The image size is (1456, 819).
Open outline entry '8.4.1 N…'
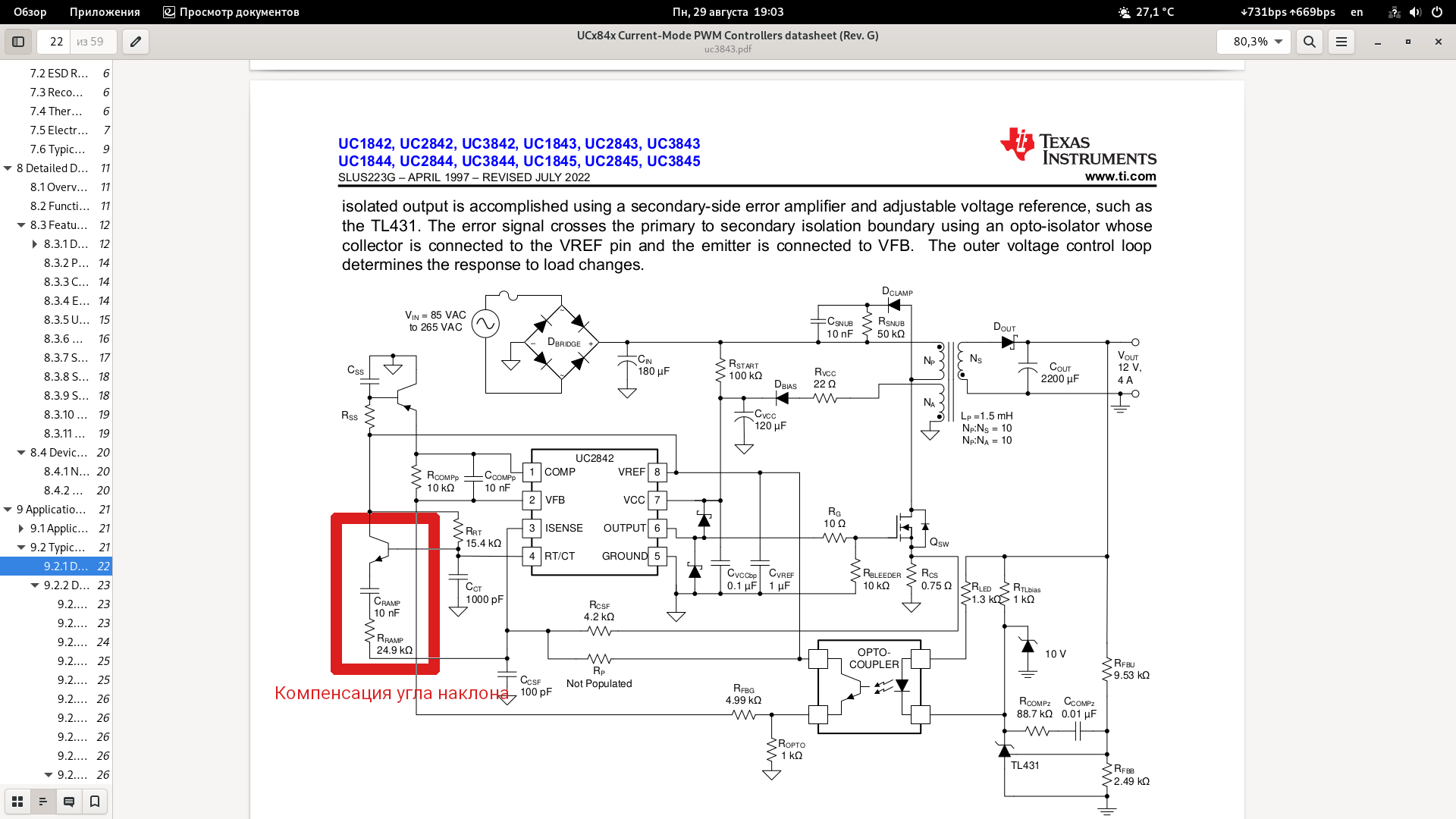coord(56,472)
